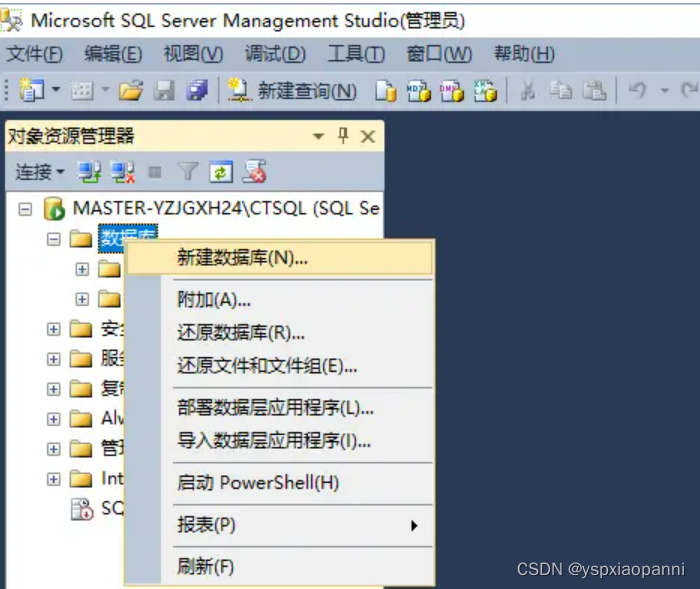Screen dimensions: 700x589
Task: Collapse the MASTER-YZJGXH24\CTSQL server node
Action: (25, 209)
